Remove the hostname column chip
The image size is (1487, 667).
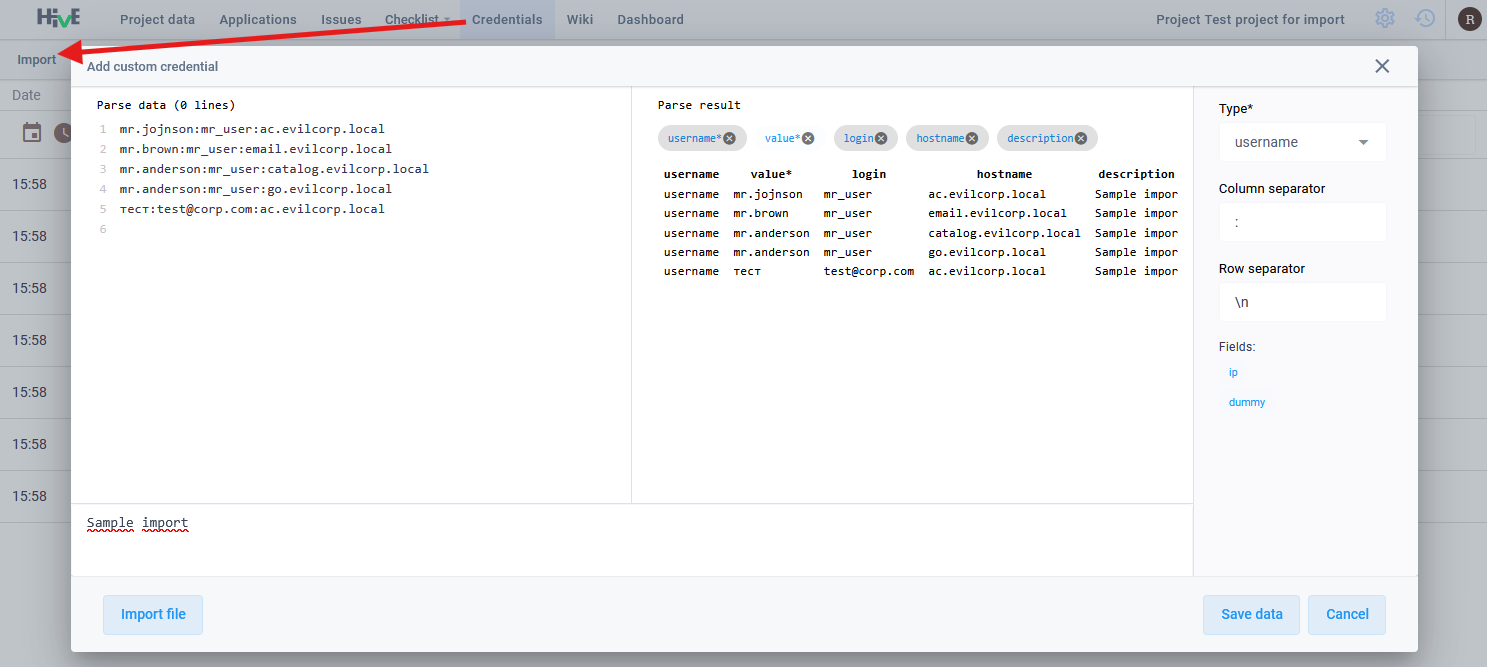click(x=972, y=139)
